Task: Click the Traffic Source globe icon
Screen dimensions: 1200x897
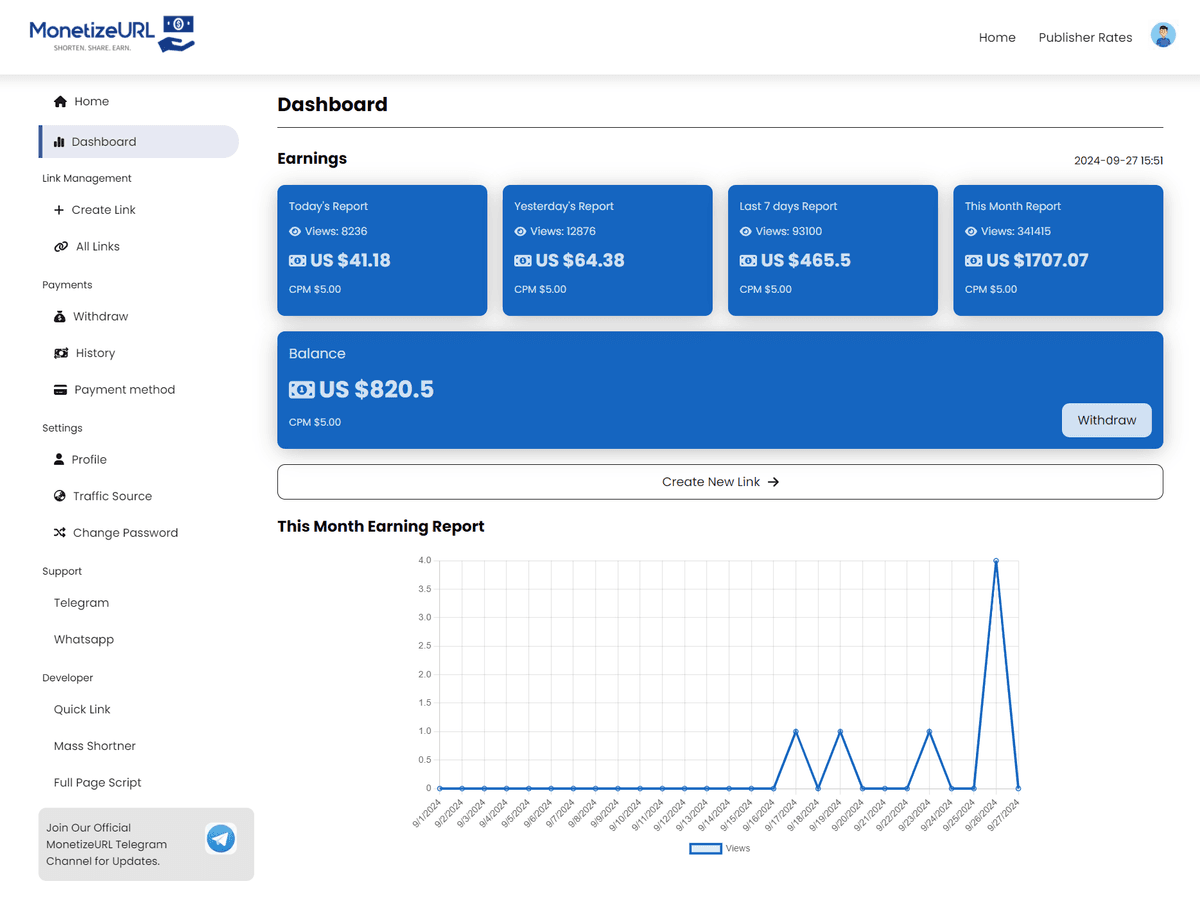Action: [61, 496]
